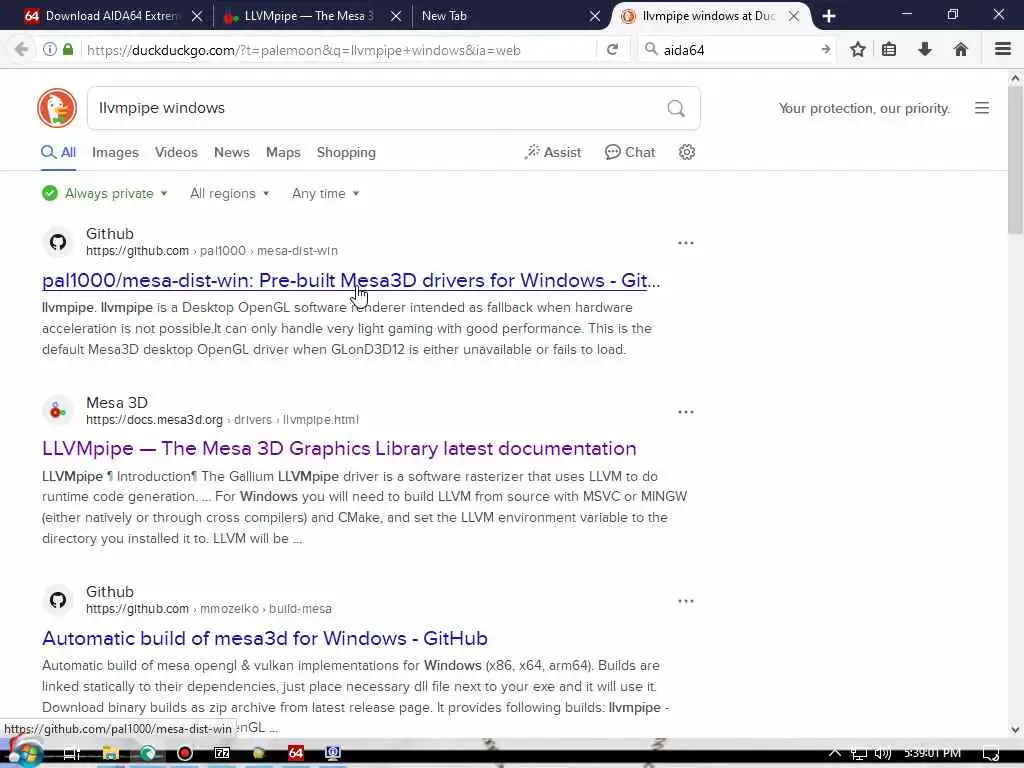Screen dimensions: 1024x768
Task: Open more options for Mesa 3D result
Action: 685,412
